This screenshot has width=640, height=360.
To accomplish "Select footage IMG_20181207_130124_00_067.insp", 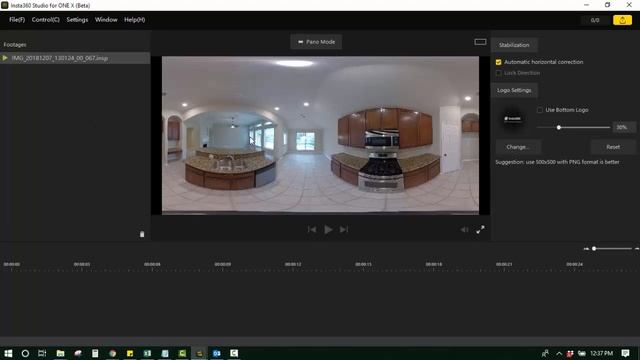I will [x=75, y=58].
